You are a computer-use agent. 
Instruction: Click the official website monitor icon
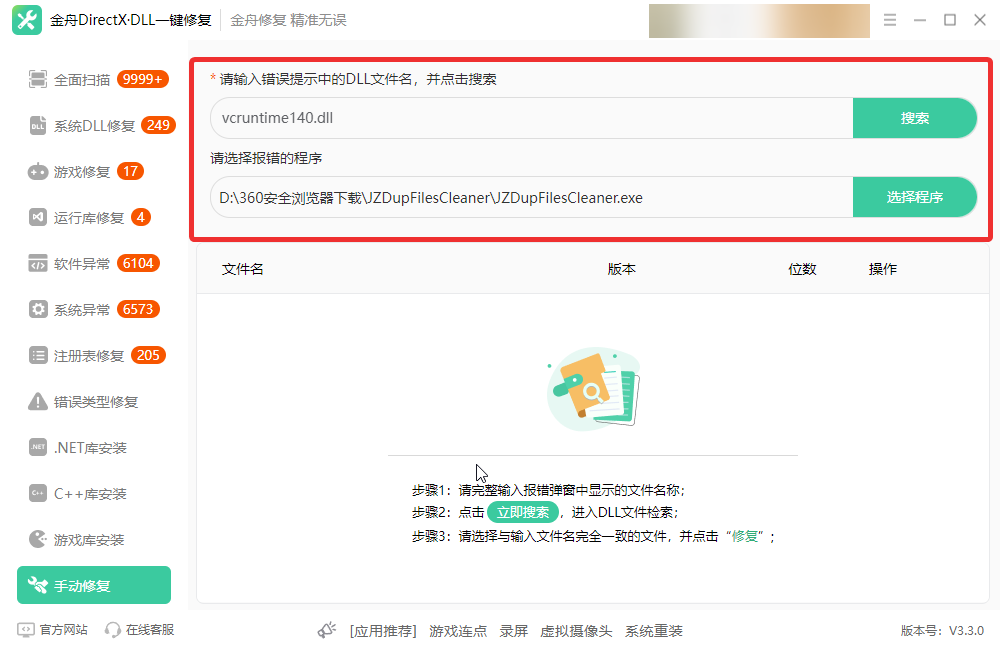pyautogui.click(x=26, y=630)
